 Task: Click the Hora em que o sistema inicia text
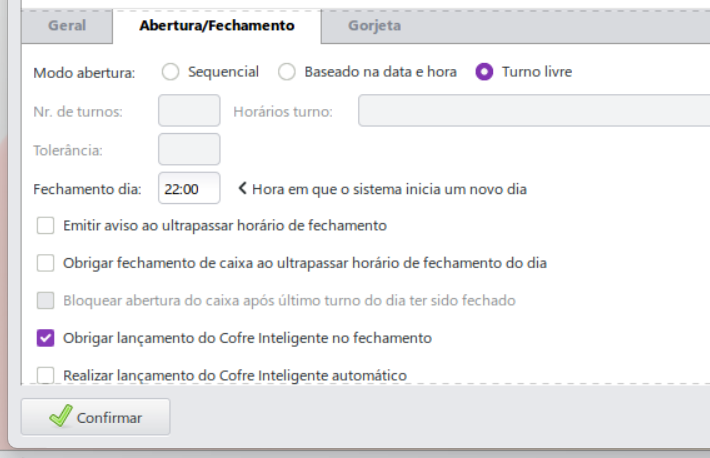click(x=389, y=188)
